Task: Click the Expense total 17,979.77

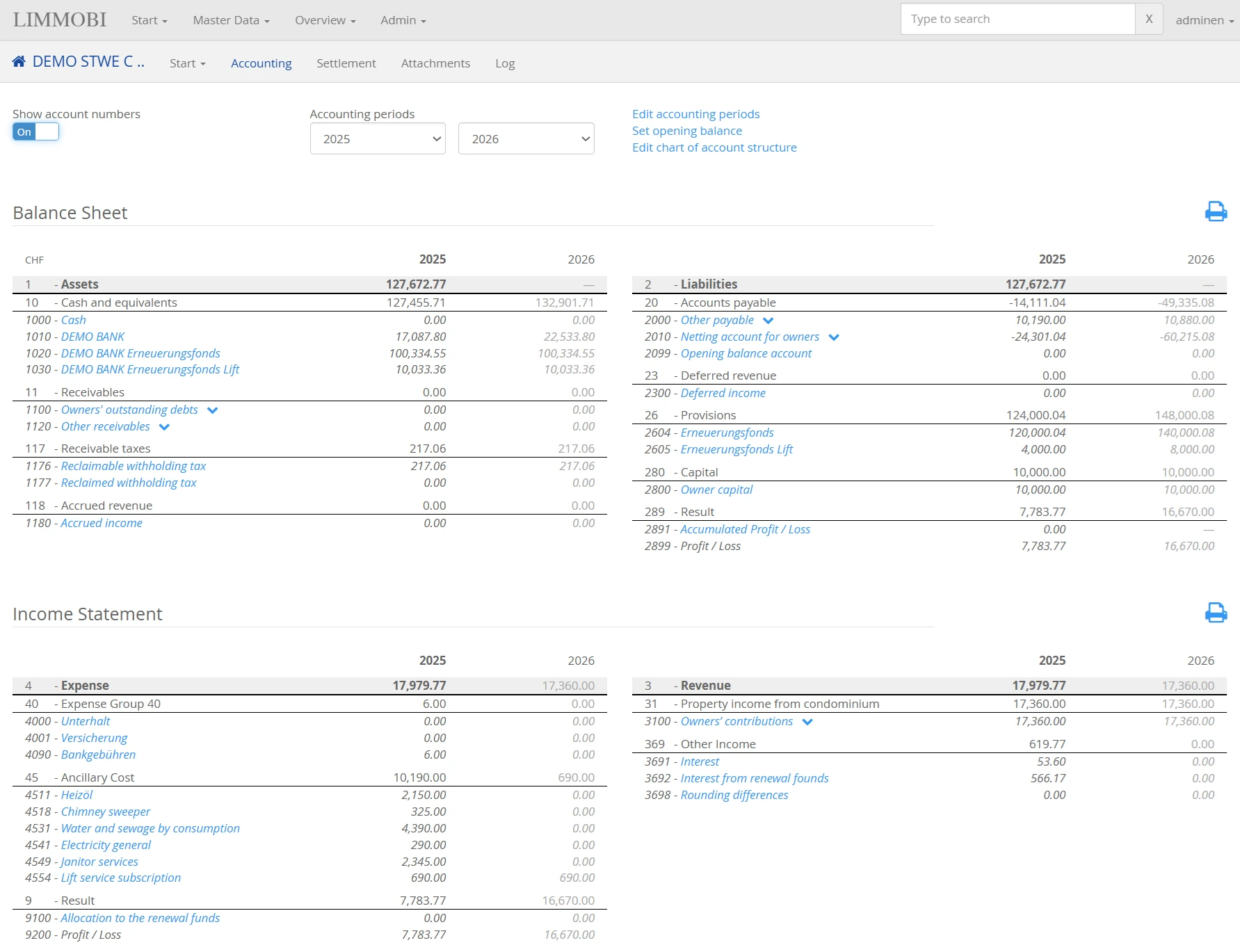Action: pyautogui.click(x=419, y=686)
